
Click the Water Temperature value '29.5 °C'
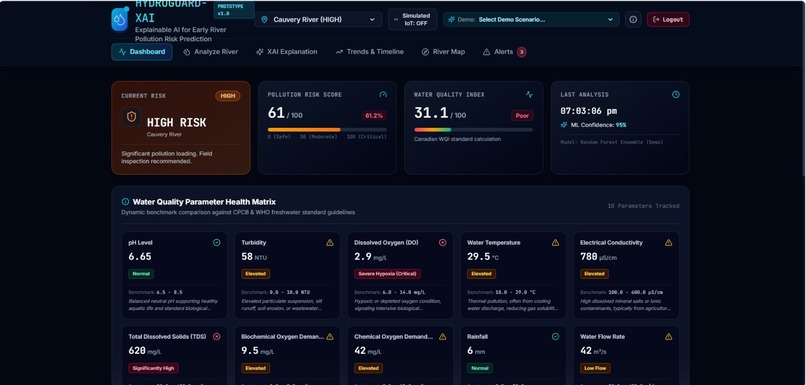click(x=483, y=256)
